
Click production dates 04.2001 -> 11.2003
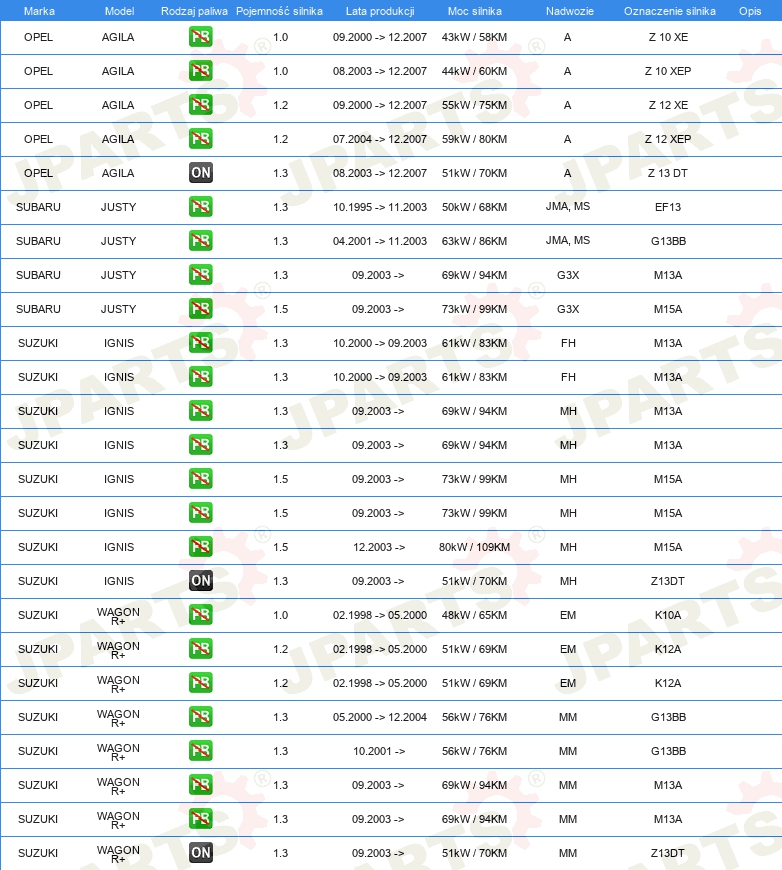point(380,241)
